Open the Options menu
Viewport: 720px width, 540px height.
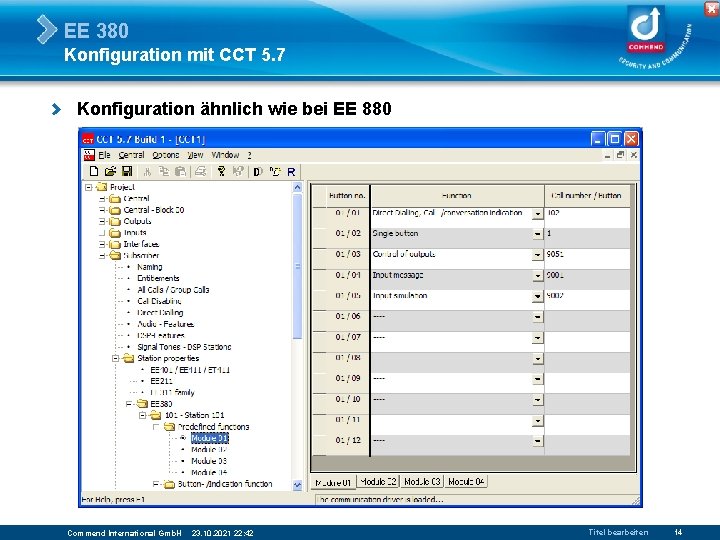[x=166, y=155]
